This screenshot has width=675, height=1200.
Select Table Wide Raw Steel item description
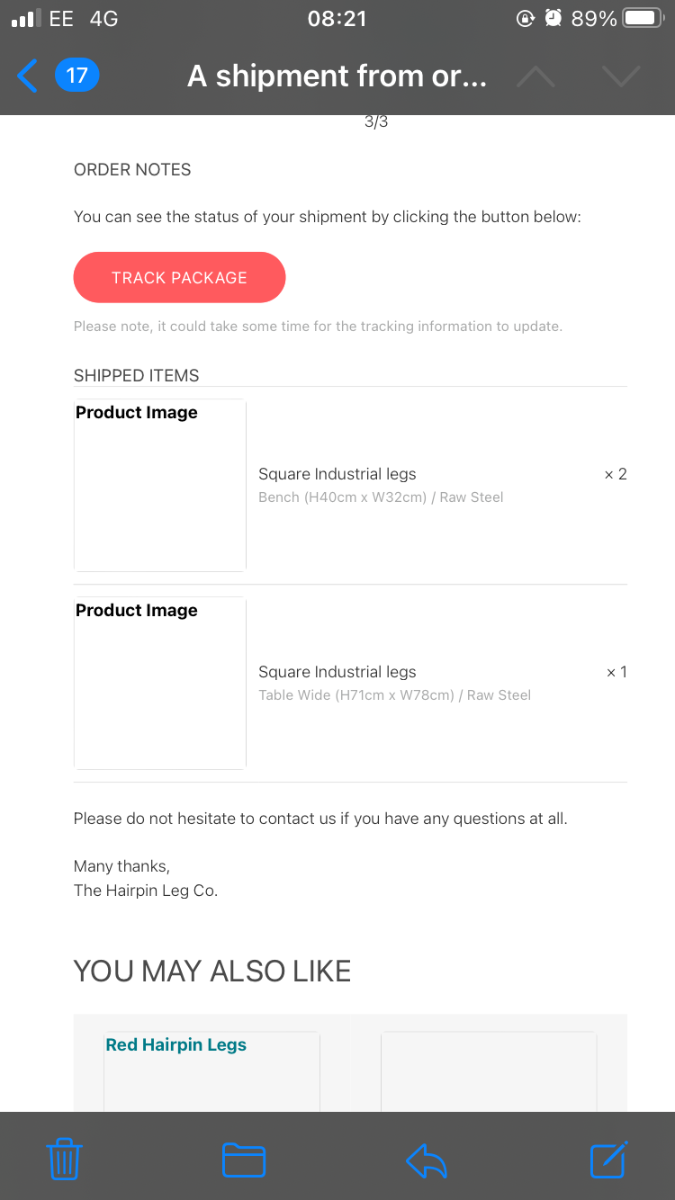(394, 695)
